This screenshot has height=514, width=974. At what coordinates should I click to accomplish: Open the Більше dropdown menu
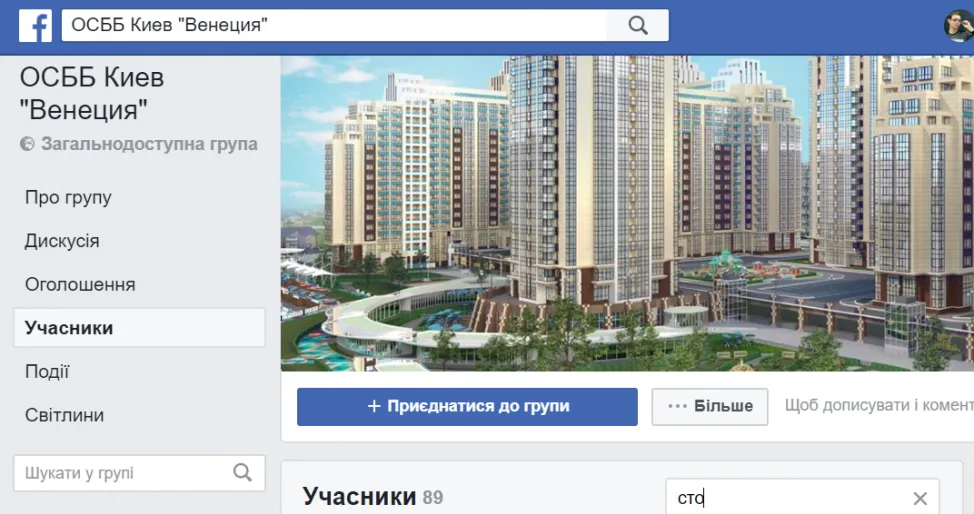(x=709, y=407)
